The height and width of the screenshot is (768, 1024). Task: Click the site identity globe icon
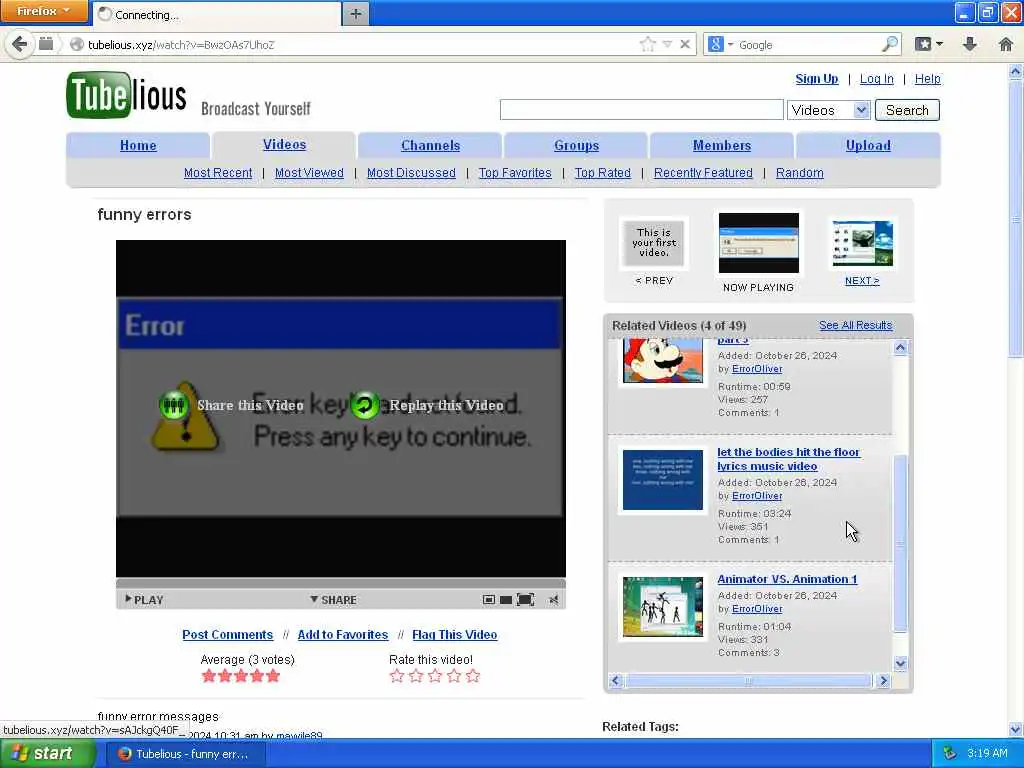coord(76,44)
